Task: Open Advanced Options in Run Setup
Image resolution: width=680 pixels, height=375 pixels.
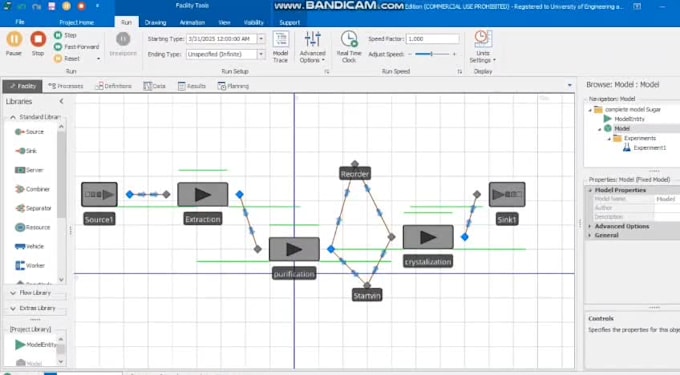Action: pos(312,47)
